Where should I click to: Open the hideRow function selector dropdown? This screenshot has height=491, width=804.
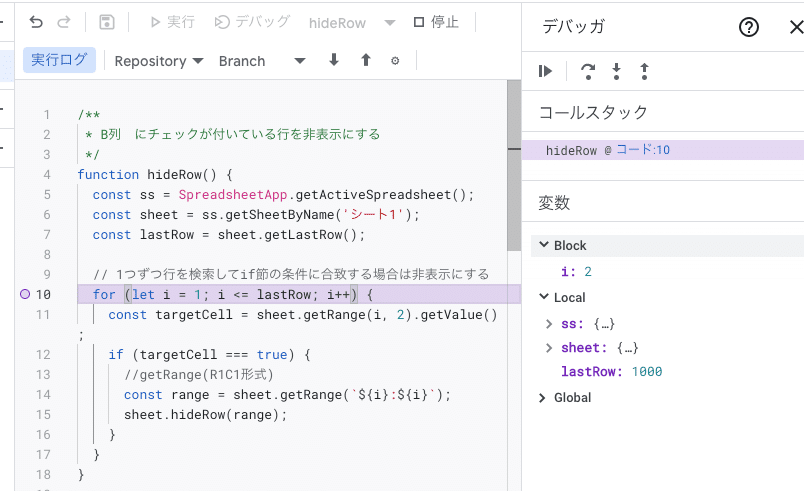click(x=352, y=23)
